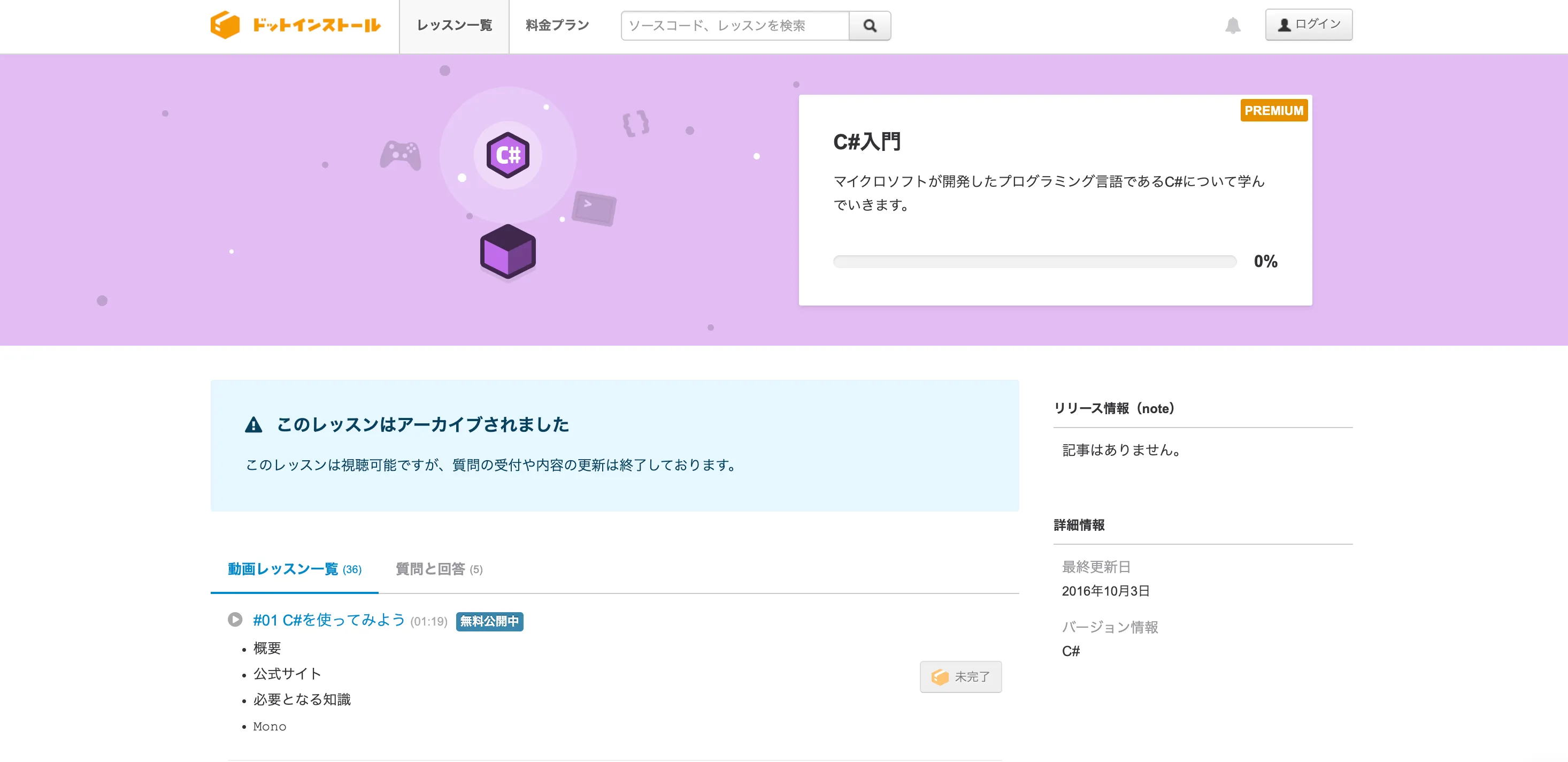Click the dotinstall orange cube logo
1568x762 pixels.
point(225,25)
